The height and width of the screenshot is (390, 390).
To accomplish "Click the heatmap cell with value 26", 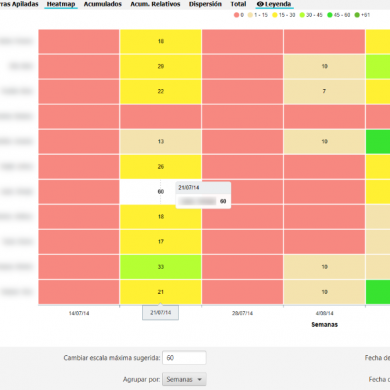I will 161,166.
